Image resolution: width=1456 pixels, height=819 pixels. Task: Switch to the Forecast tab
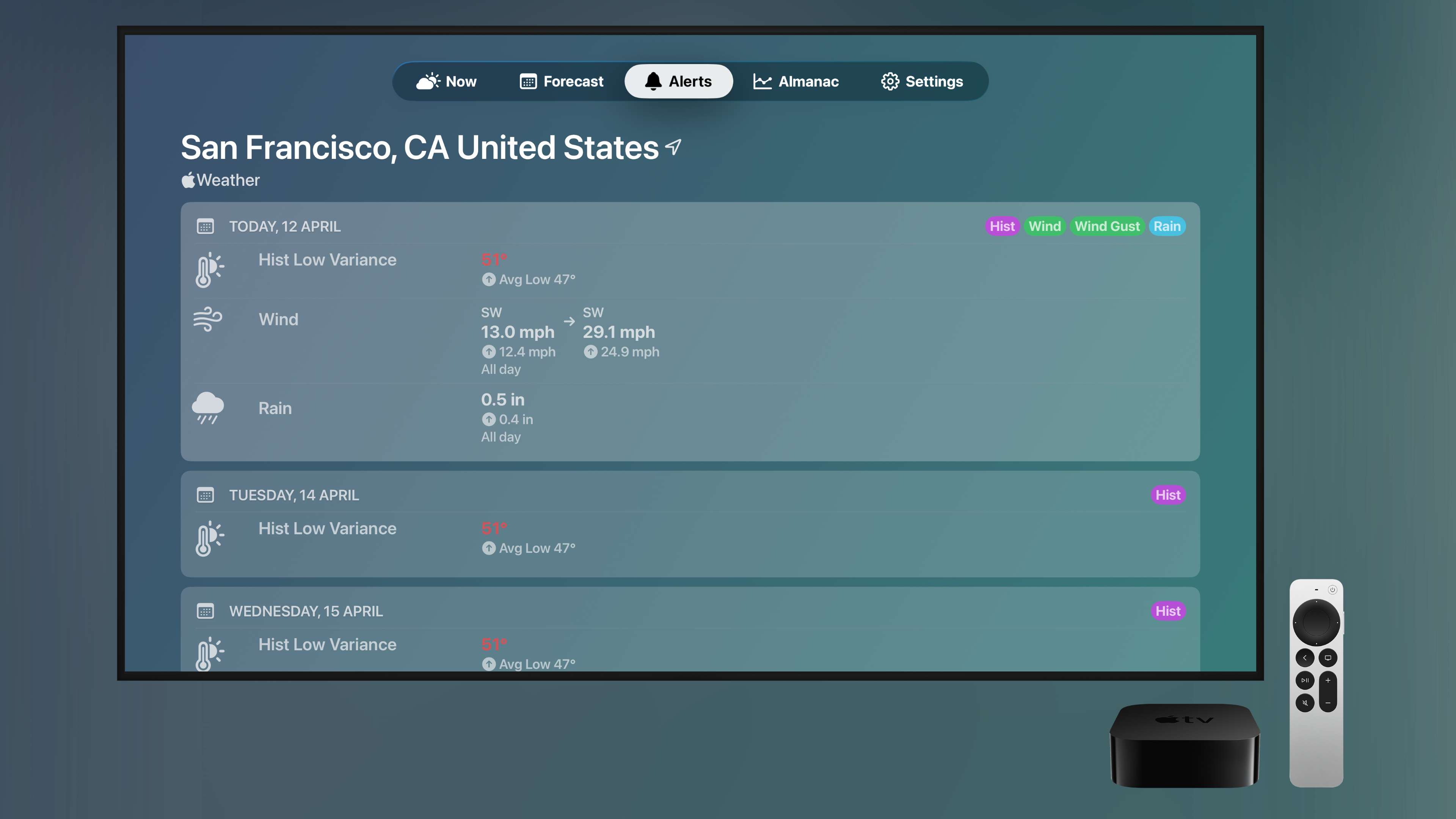coord(573,81)
